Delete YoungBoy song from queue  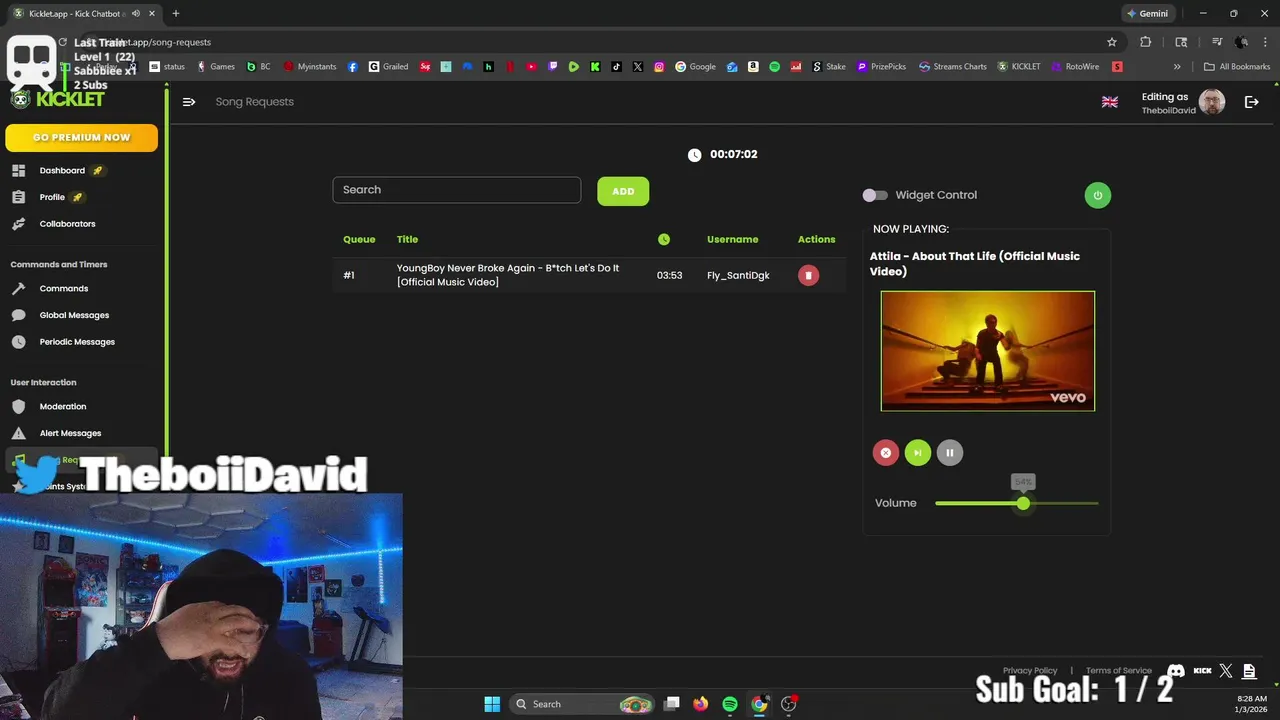[x=808, y=275]
